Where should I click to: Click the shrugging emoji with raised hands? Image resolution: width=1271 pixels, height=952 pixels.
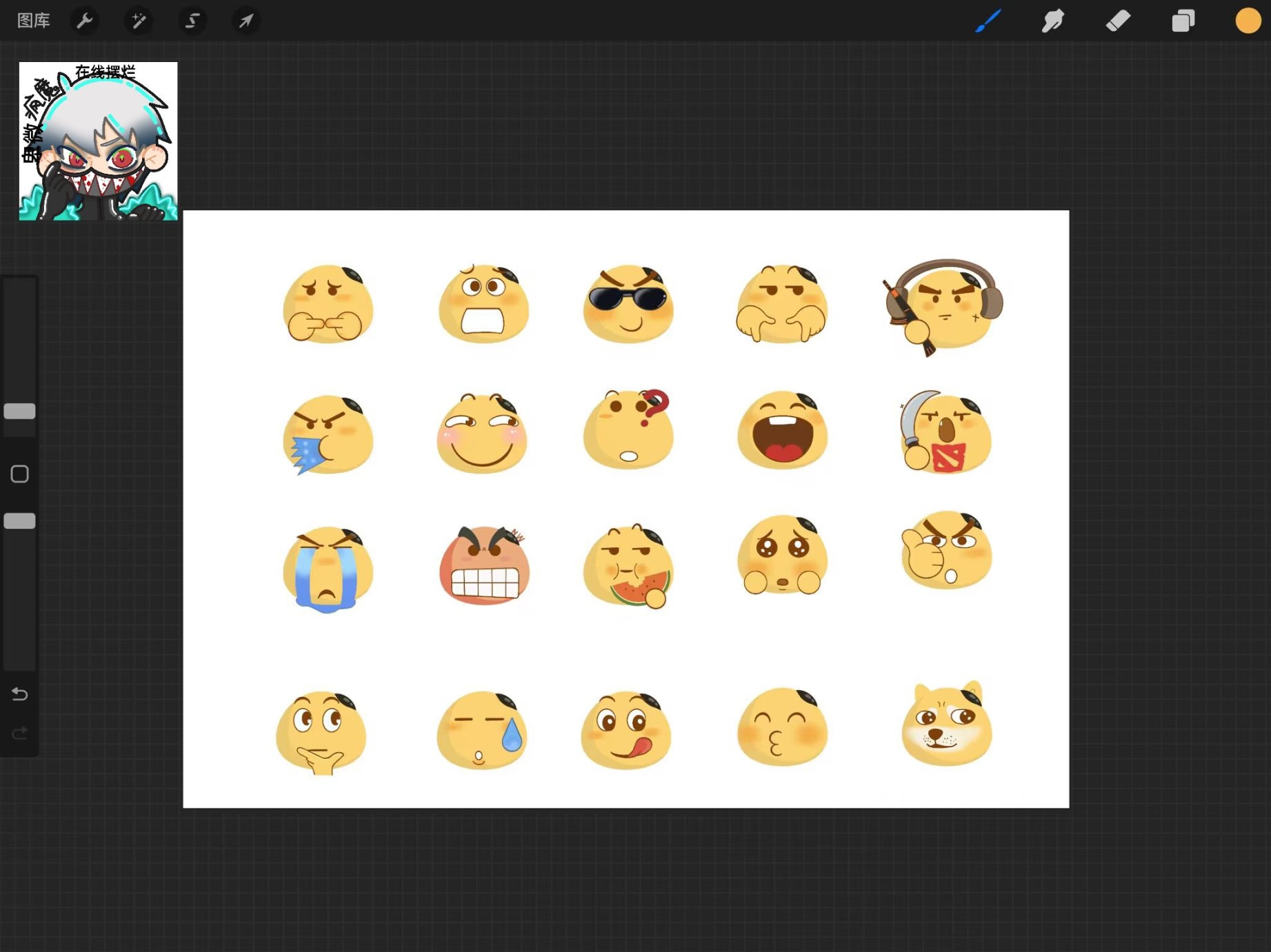click(x=781, y=303)
